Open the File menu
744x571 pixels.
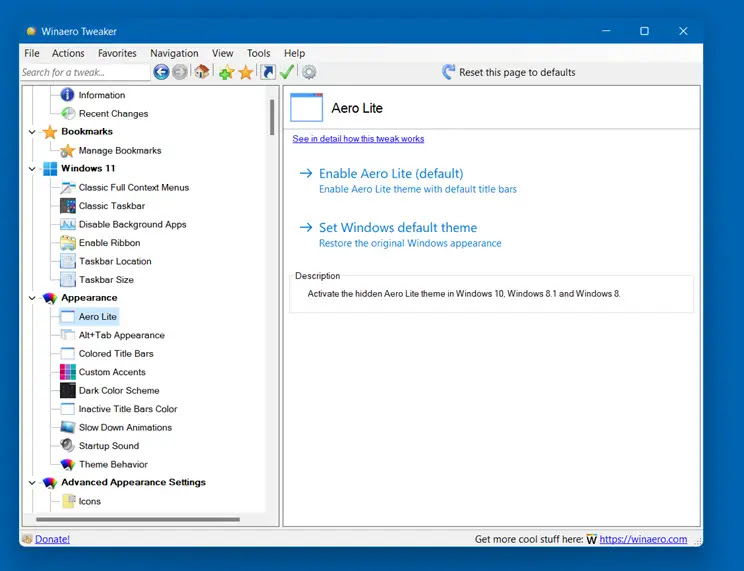pyautogui.click(x=32, y=53)
